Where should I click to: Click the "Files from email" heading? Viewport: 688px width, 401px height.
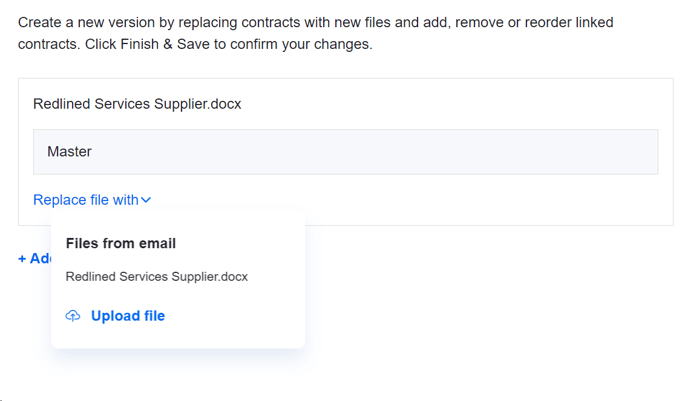121,243
